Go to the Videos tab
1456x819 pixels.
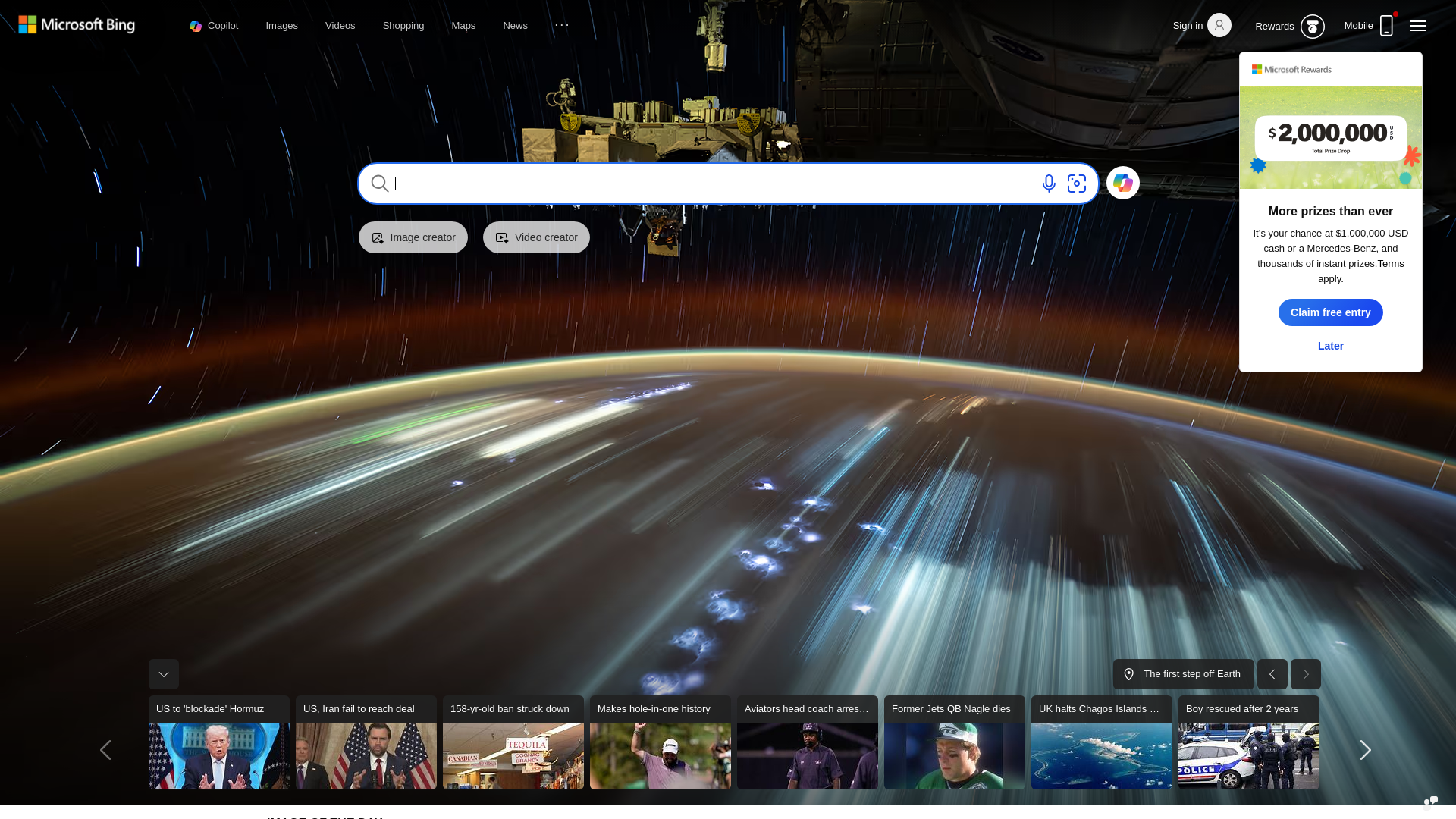pos(340,26)
